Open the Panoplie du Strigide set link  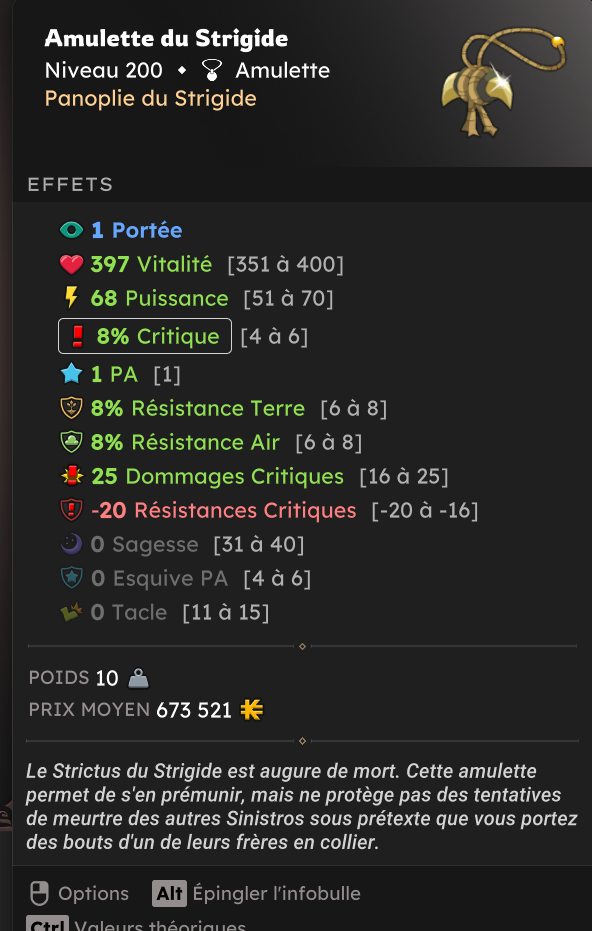point(151,98)
